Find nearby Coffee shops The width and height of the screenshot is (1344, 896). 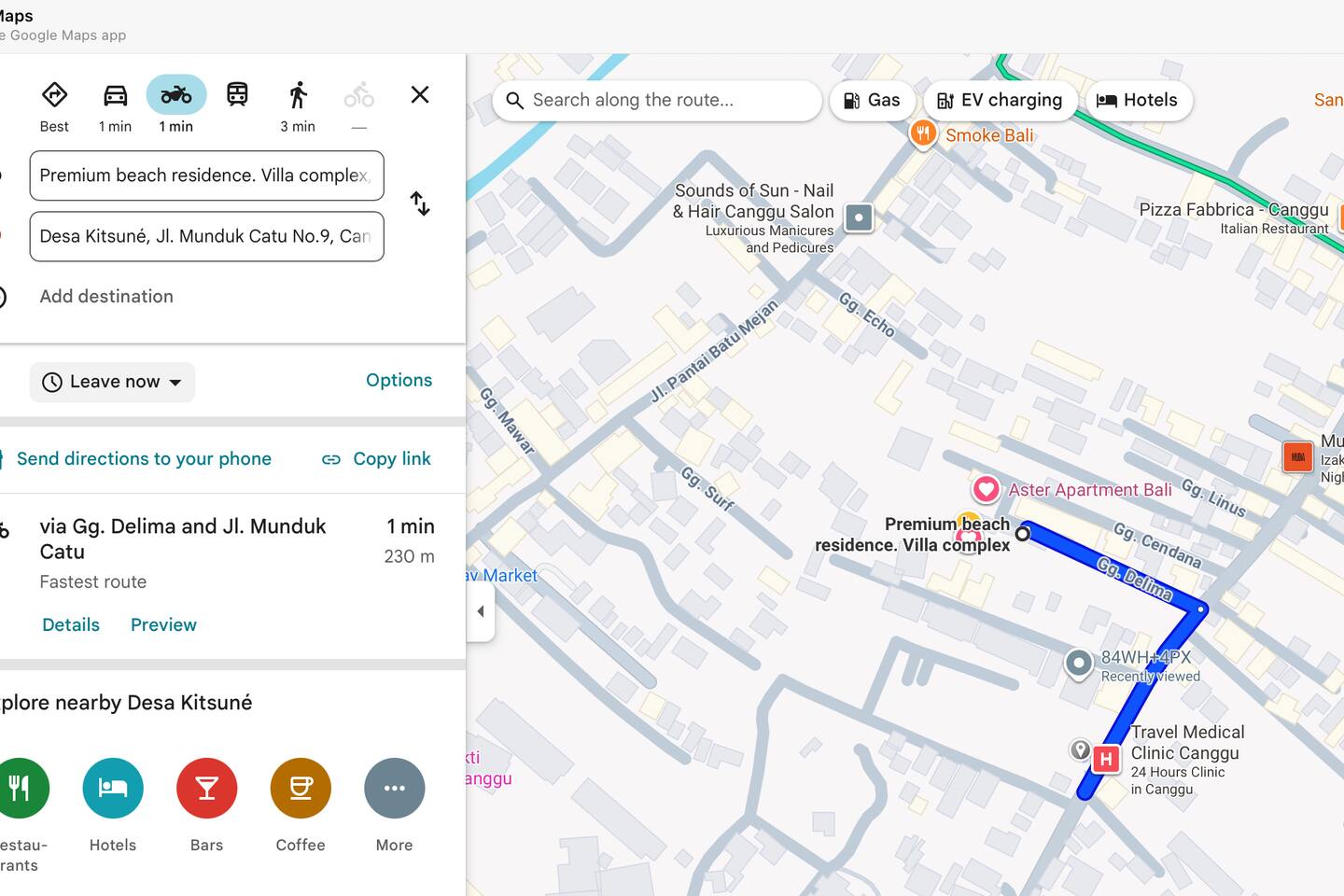tap(301, 788)
